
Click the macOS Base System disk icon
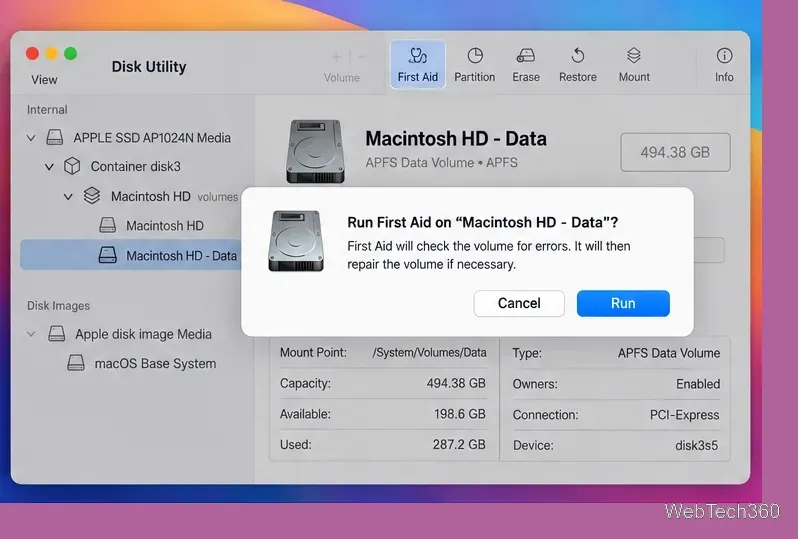click(x=76, y=363)
